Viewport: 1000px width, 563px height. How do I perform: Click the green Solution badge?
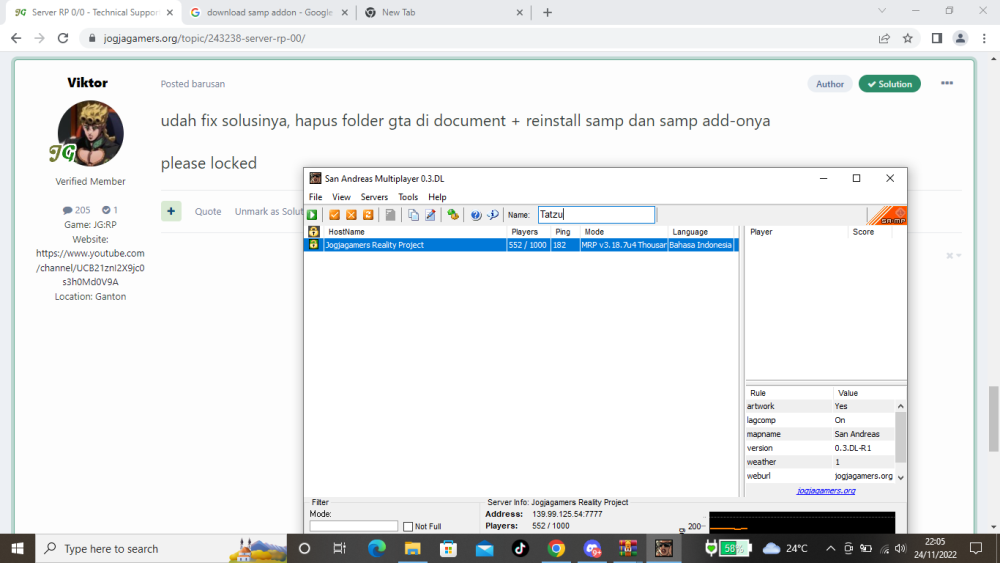click(x=890, y=84)
